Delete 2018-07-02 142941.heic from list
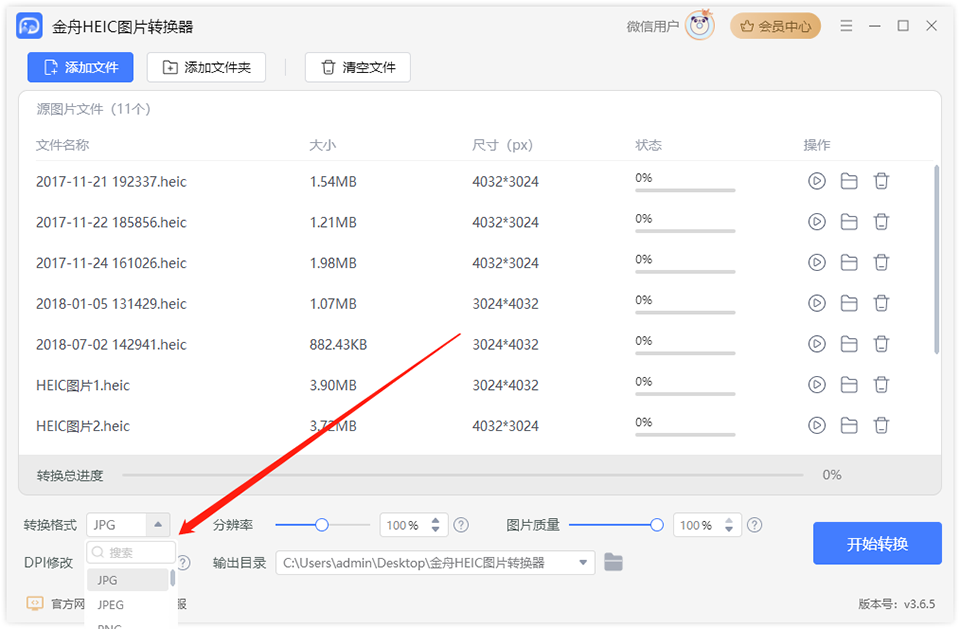Viewport: 960px width, 629px height. pyautogui.click(x=881, y=344)
